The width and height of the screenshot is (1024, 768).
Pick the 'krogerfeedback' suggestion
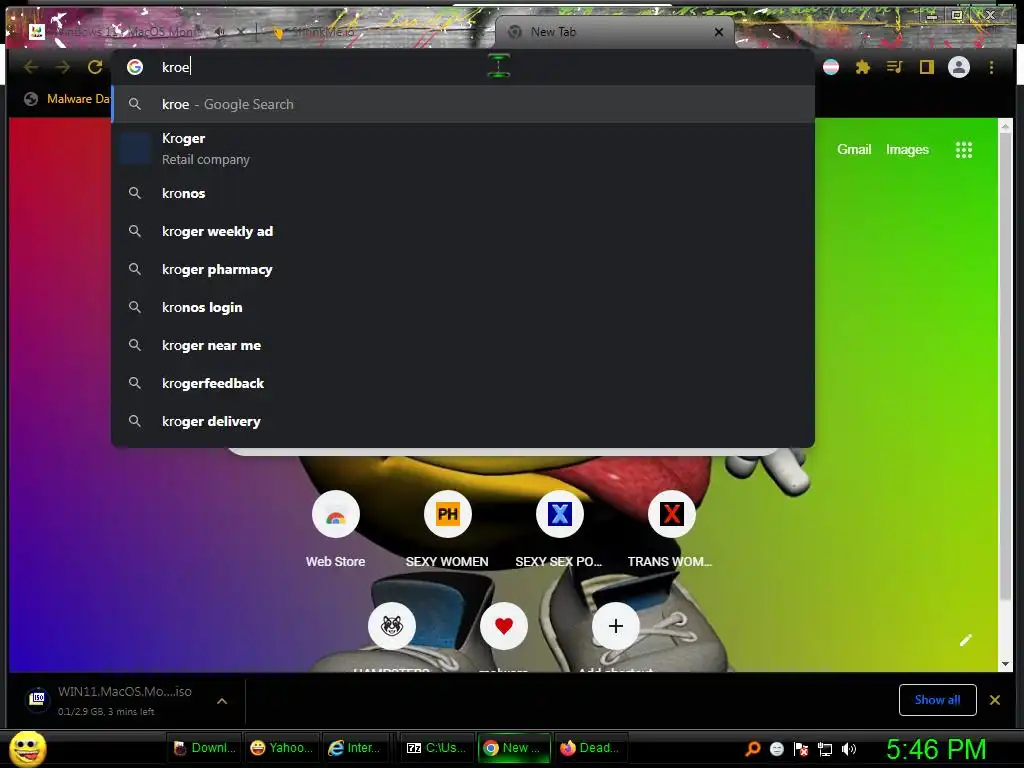click(x=463, y=383)
